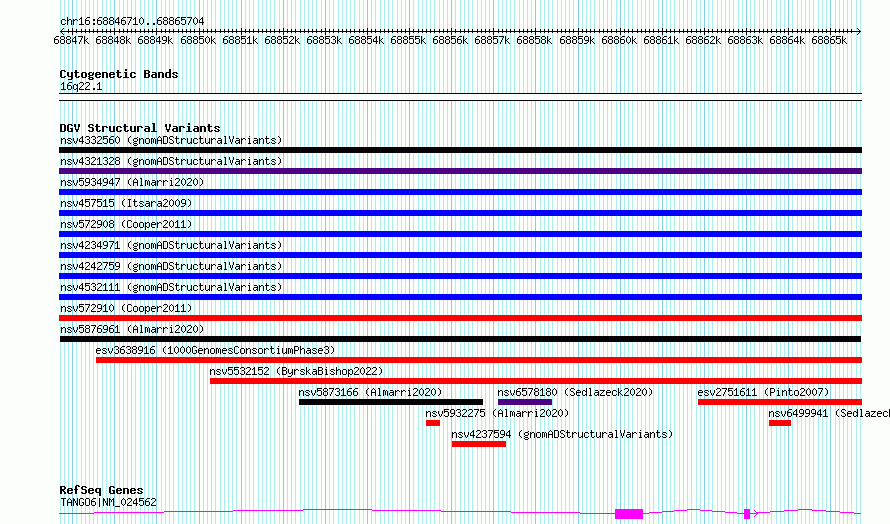
Task: Select the purple nsv4321328 variant bar
Action: 460,171
